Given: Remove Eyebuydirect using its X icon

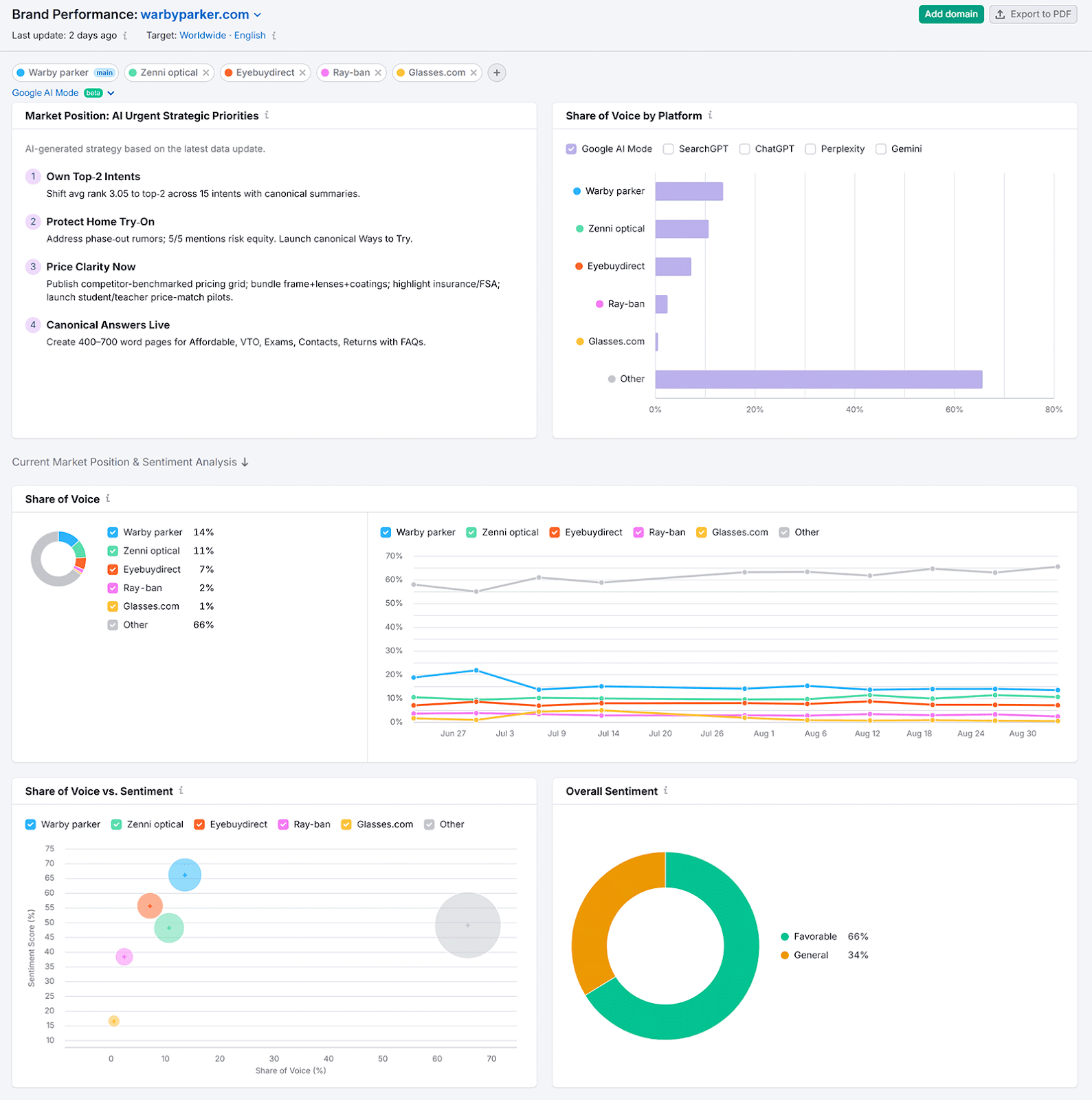Looking at the screenshot, I should (302, 73).
